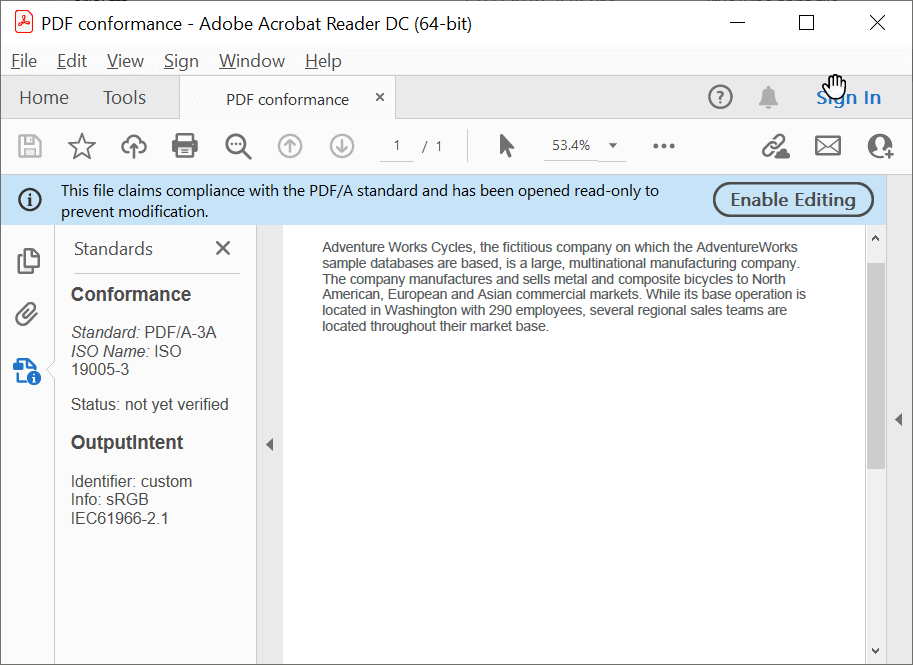Image resolution: width=913 pixels, height=665 pixels.
Task: Click the 53.4% zoom value field
Action: [x=571, y=146]
